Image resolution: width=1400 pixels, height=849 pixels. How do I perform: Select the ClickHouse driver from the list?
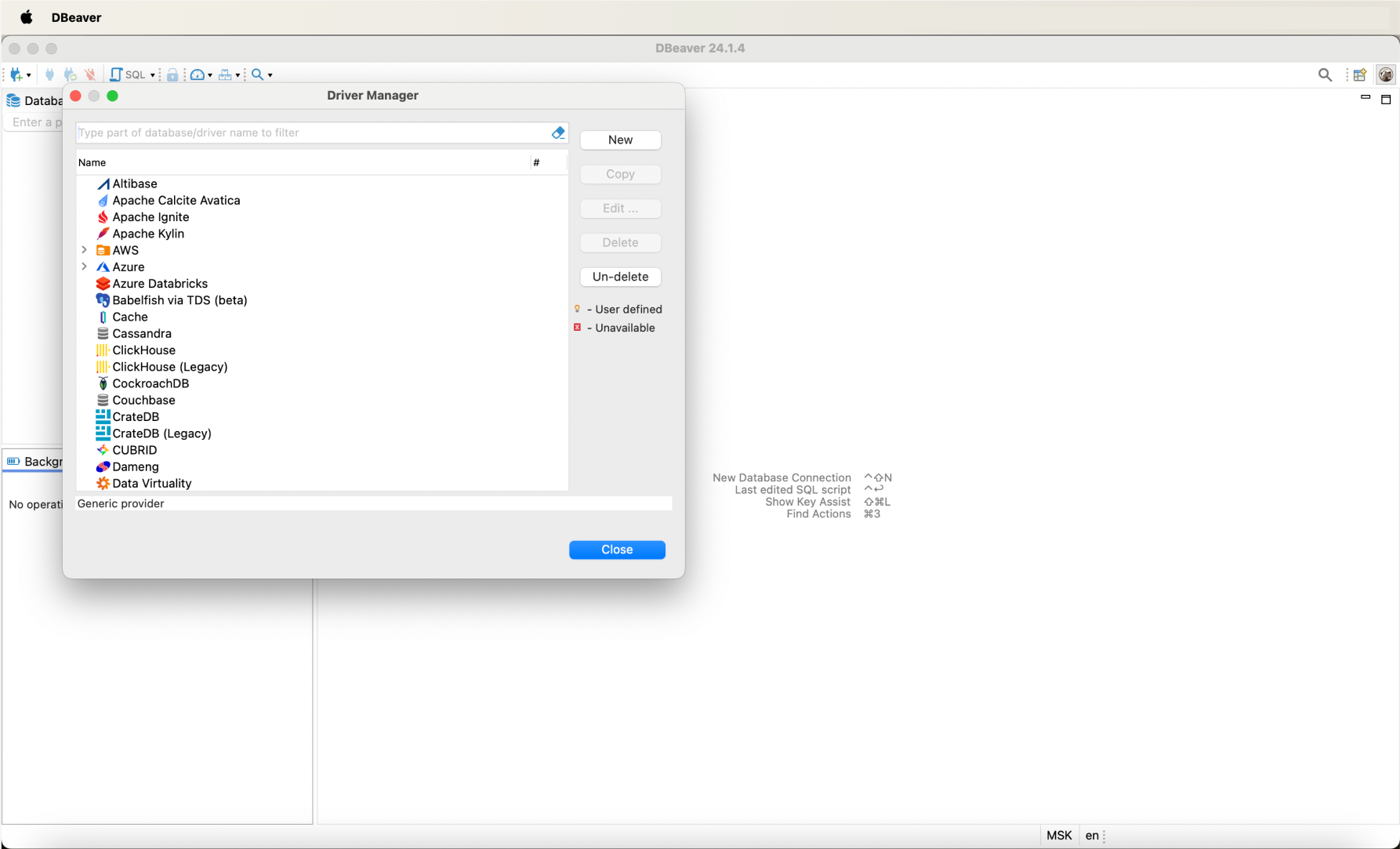pos(143,350)
